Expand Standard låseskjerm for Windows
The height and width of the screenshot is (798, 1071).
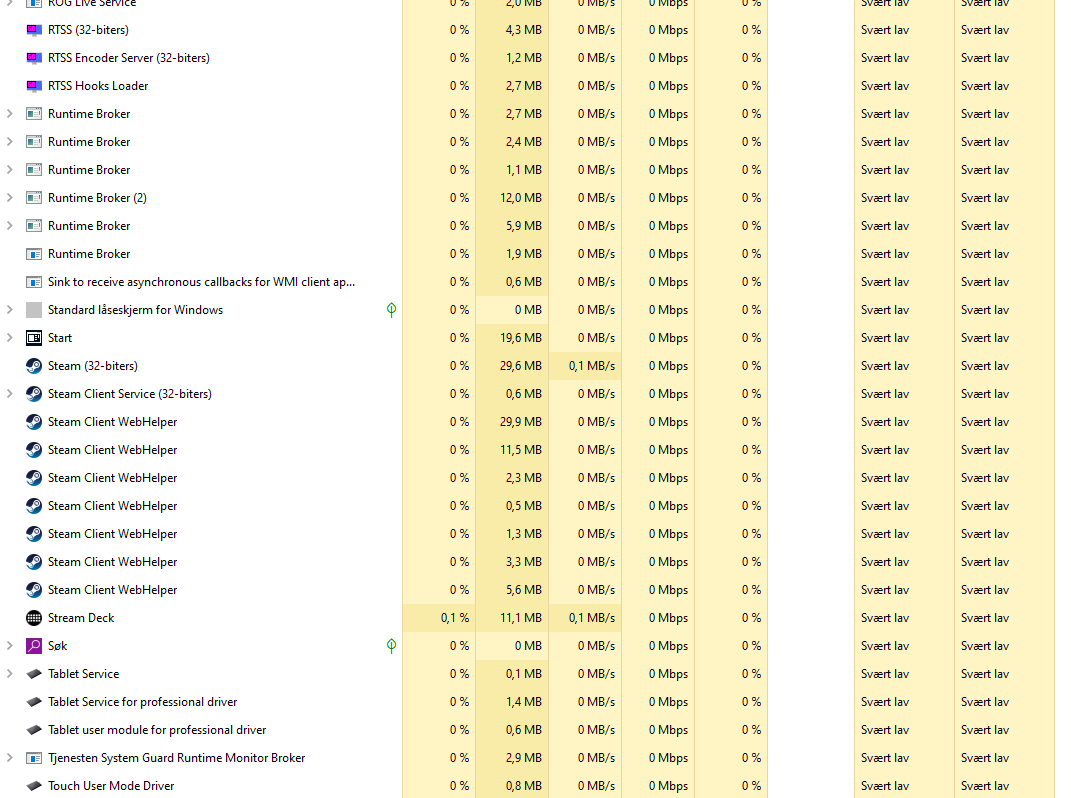(10, 310)
